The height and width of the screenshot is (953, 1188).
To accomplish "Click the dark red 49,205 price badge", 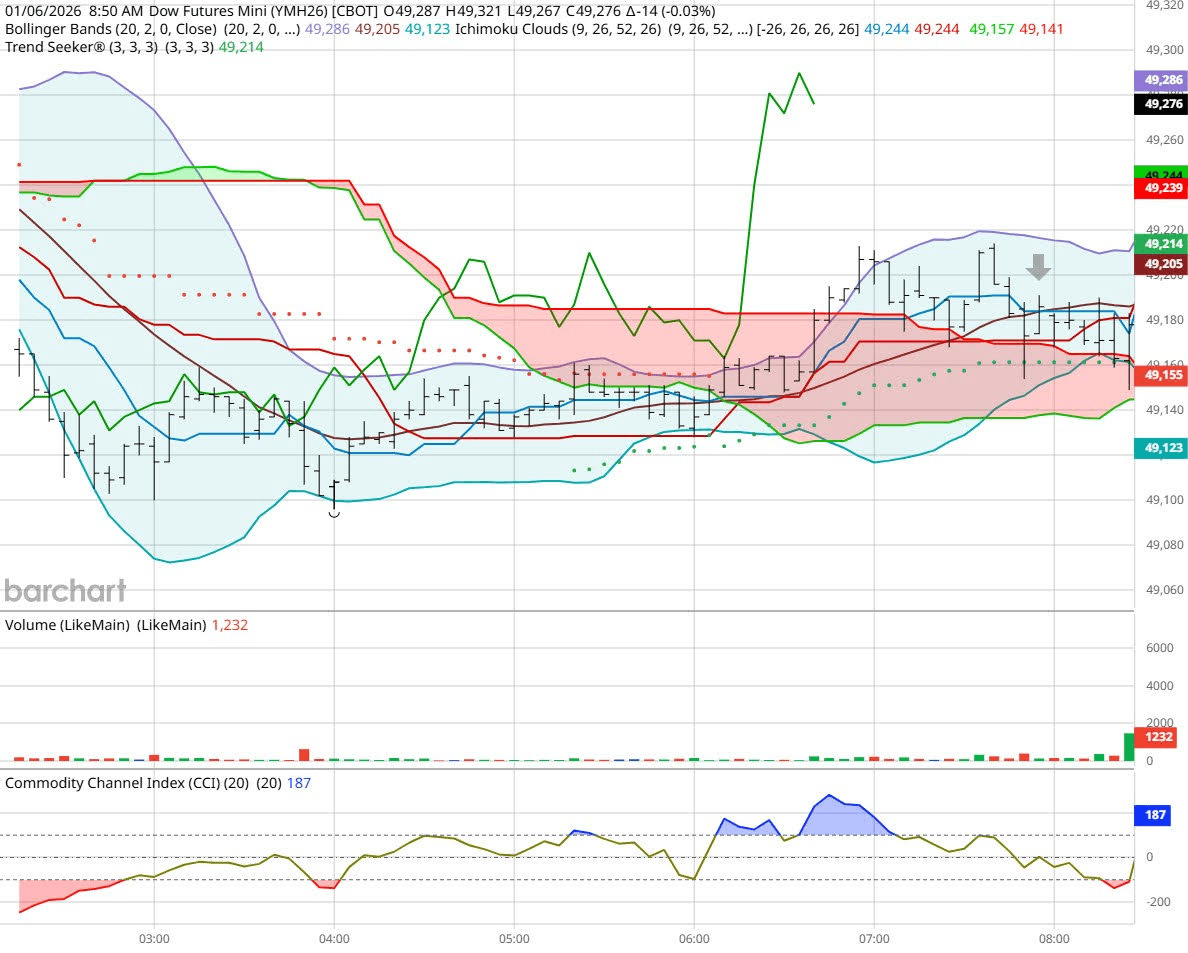I will pyautogui.click(x=1160, y=263).
